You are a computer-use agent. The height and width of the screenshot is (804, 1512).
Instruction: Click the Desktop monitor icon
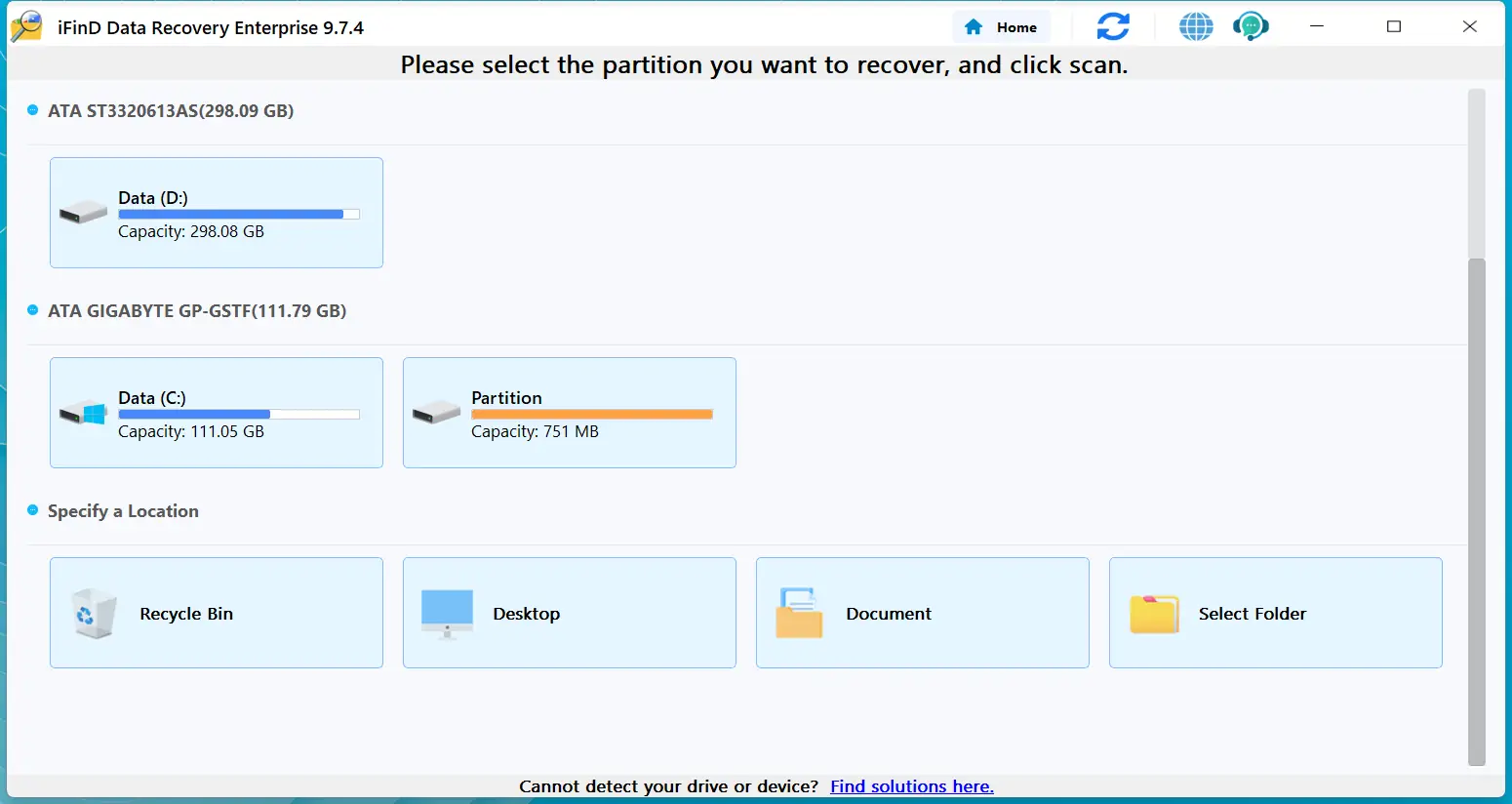[447, 614]
